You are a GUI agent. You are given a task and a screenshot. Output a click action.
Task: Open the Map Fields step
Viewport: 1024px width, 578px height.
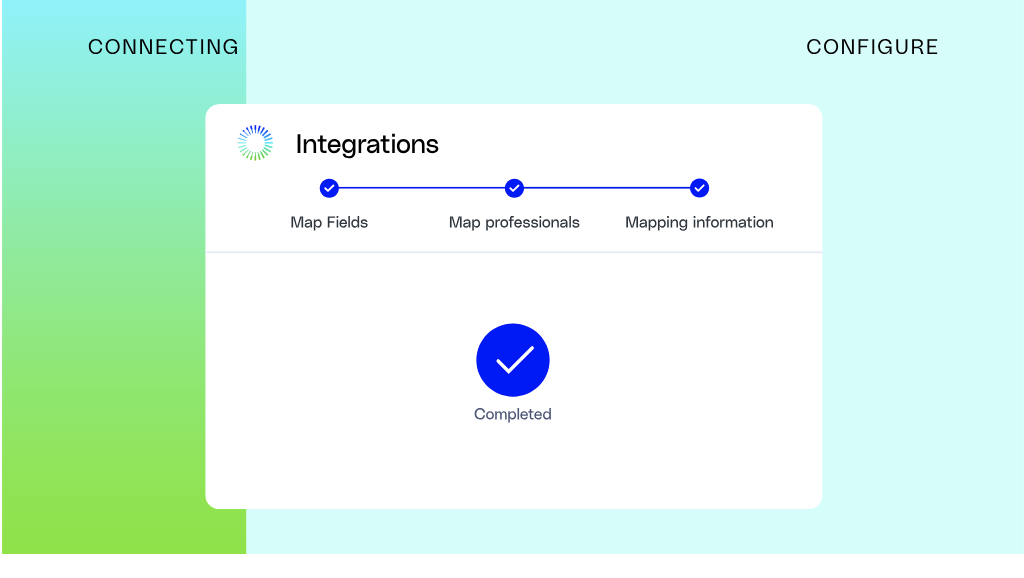click(329, 222)
